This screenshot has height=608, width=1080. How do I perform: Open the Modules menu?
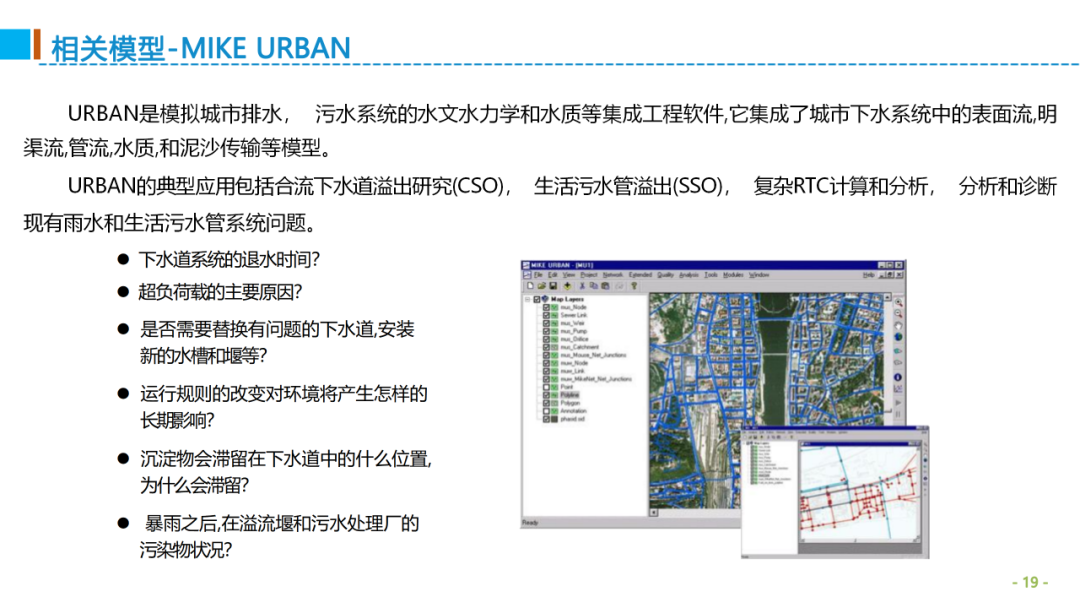point(733,275)
